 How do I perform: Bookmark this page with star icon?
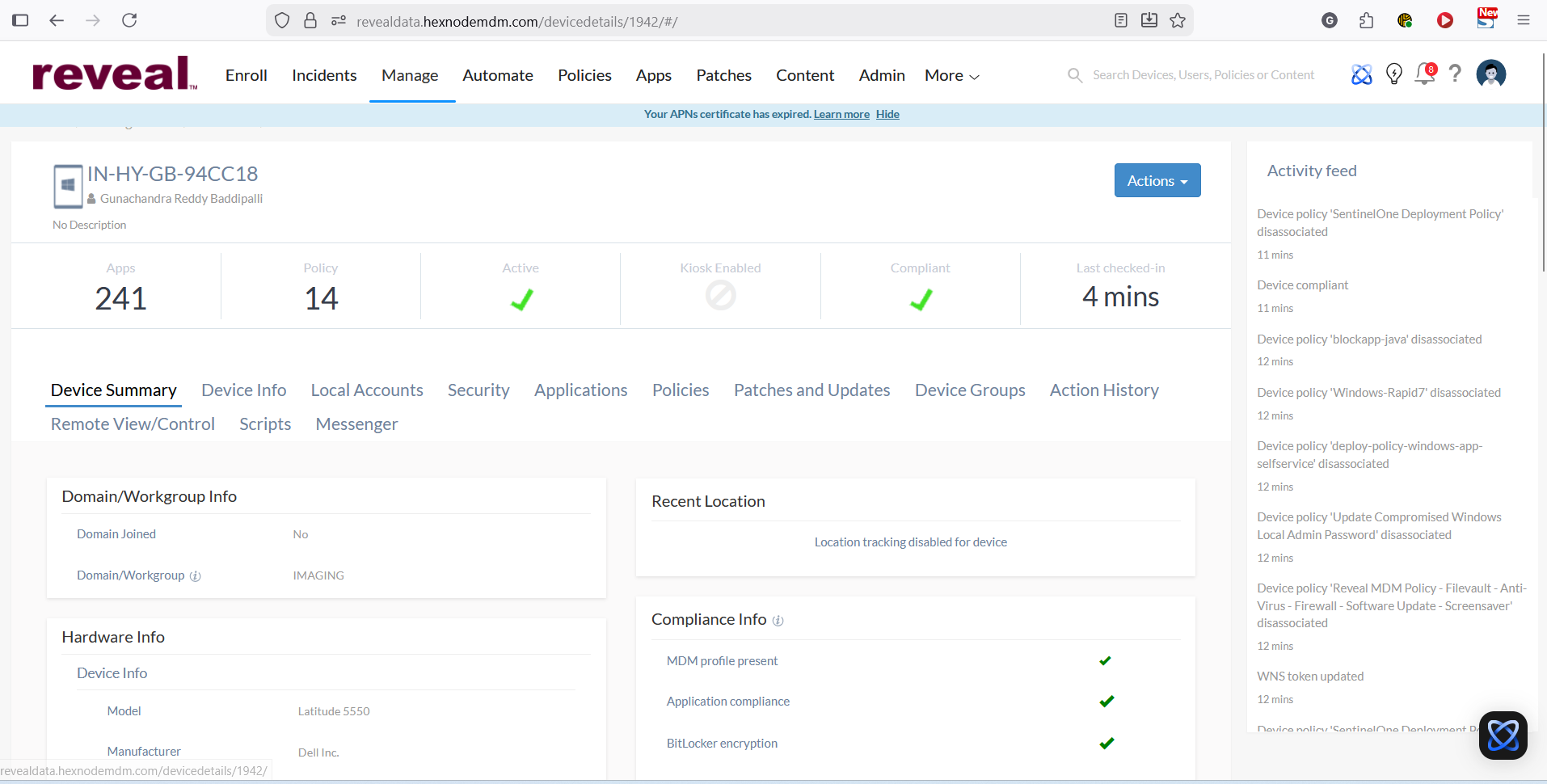(1178, 20)
